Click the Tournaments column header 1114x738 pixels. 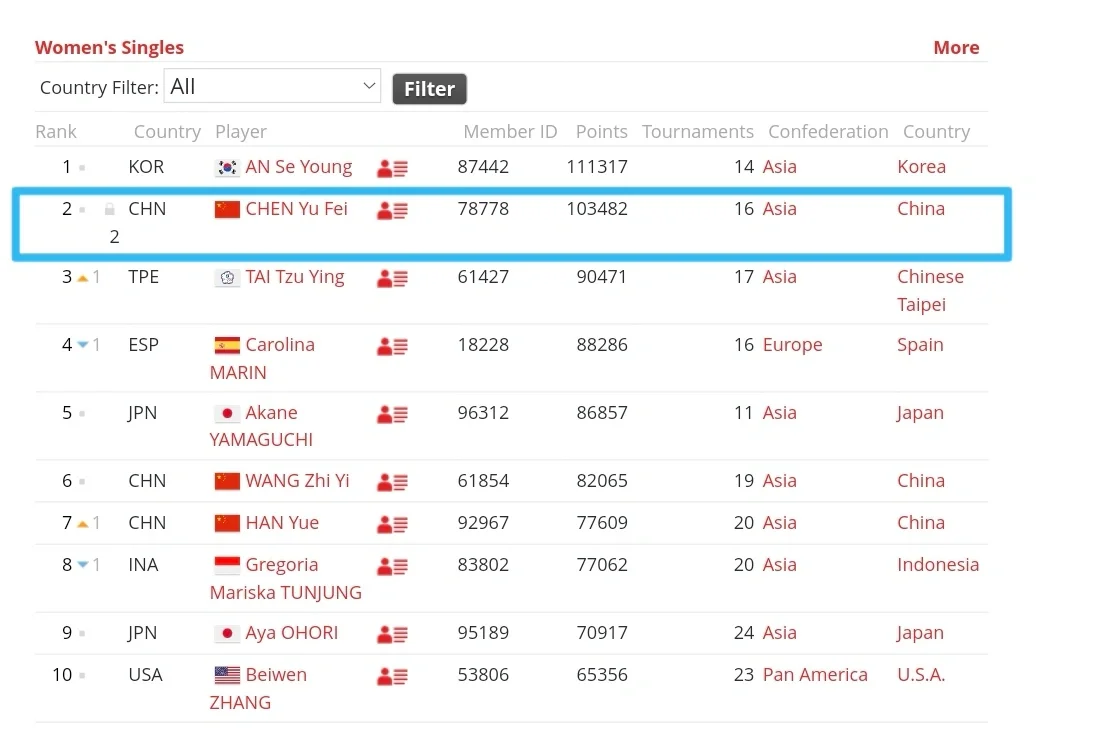[x=698, y=131]
